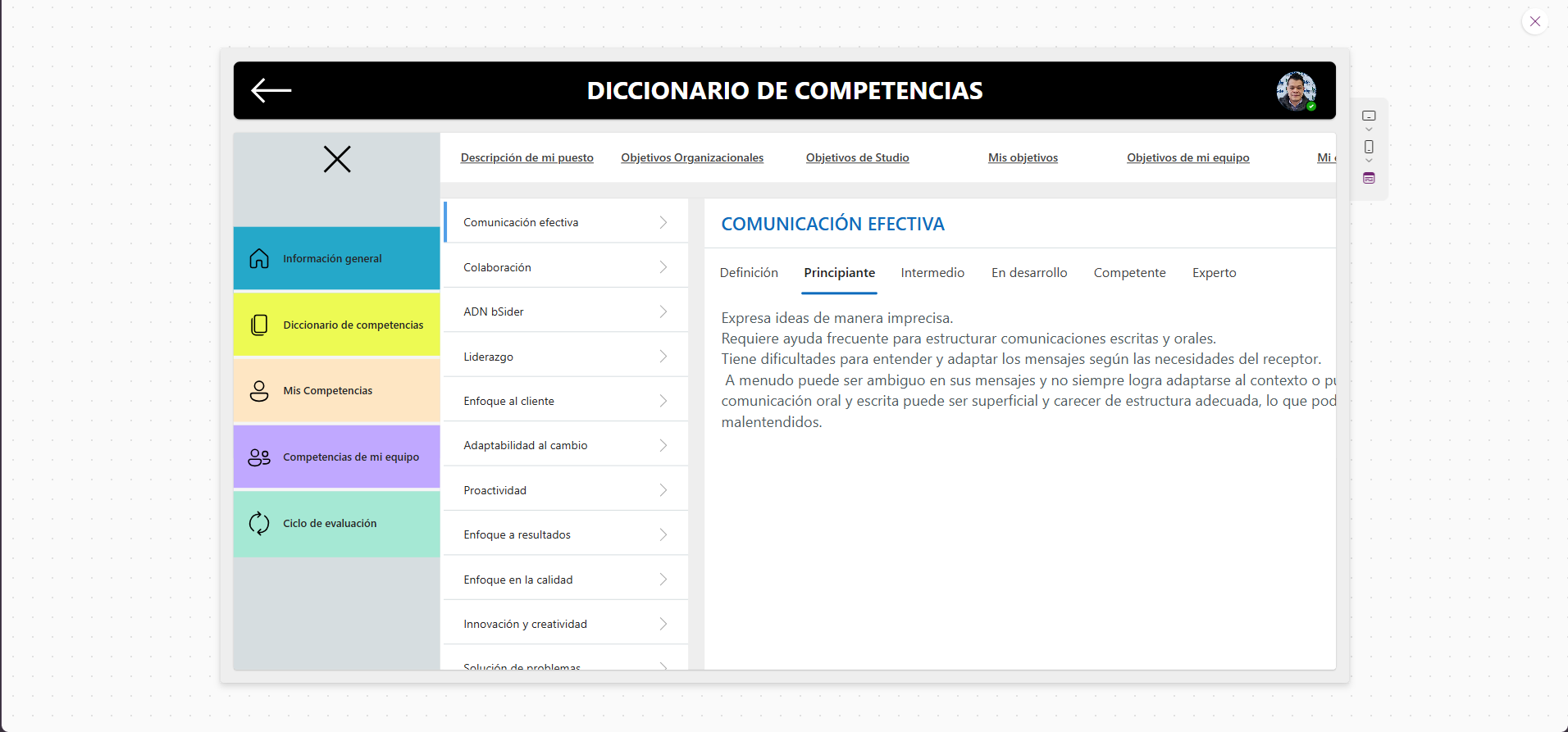Select the phone preview device icon
1568x732 pixels.
click(1369, 147)
